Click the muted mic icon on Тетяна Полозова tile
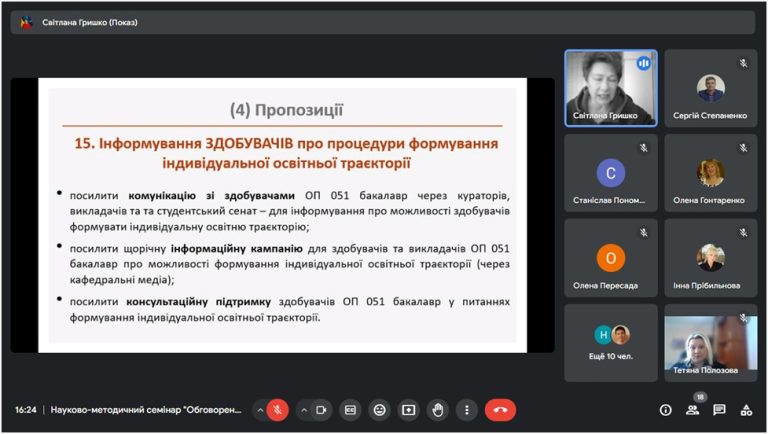The image size is (768, 434). tap(744, 318)
